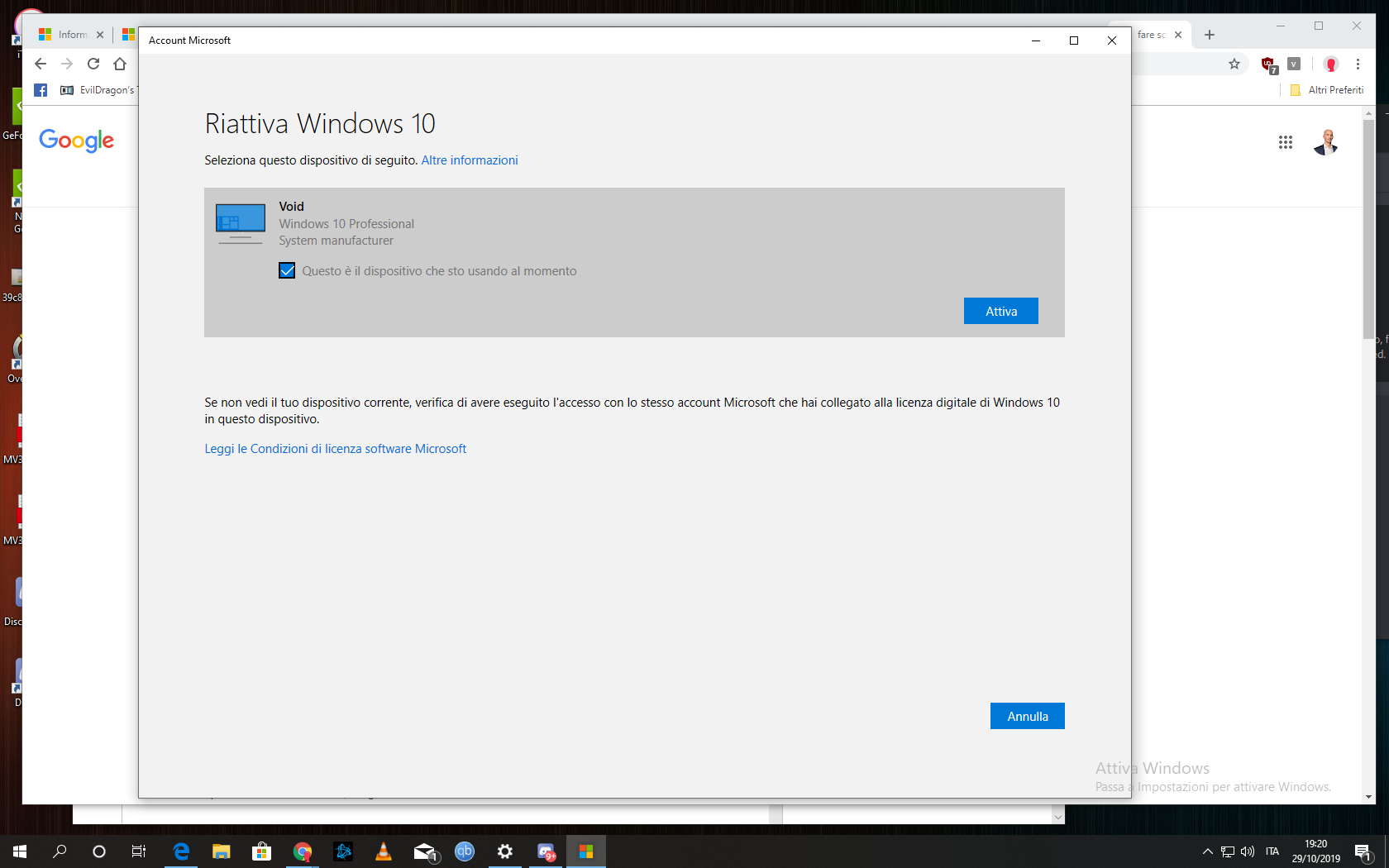Open a new Chrome tab
Viewport: 1389px width, 868px height.
[1210, 35]
